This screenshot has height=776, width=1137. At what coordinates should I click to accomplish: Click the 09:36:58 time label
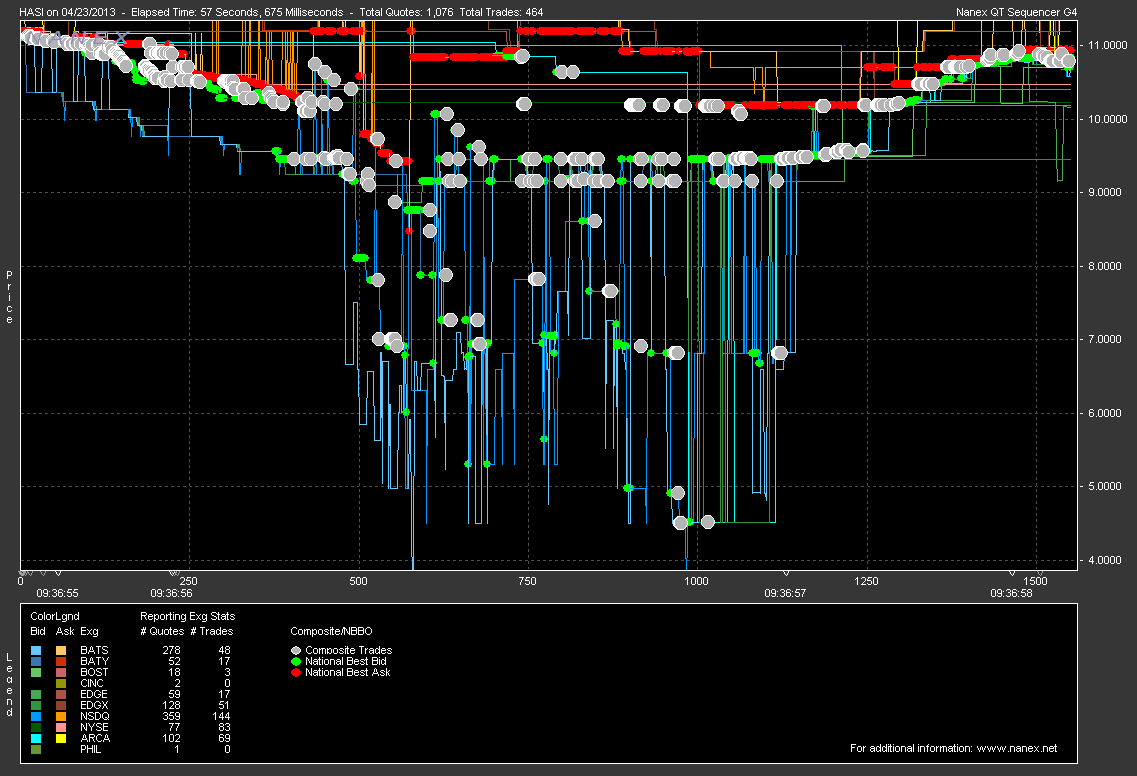[x=1012, y=593]
